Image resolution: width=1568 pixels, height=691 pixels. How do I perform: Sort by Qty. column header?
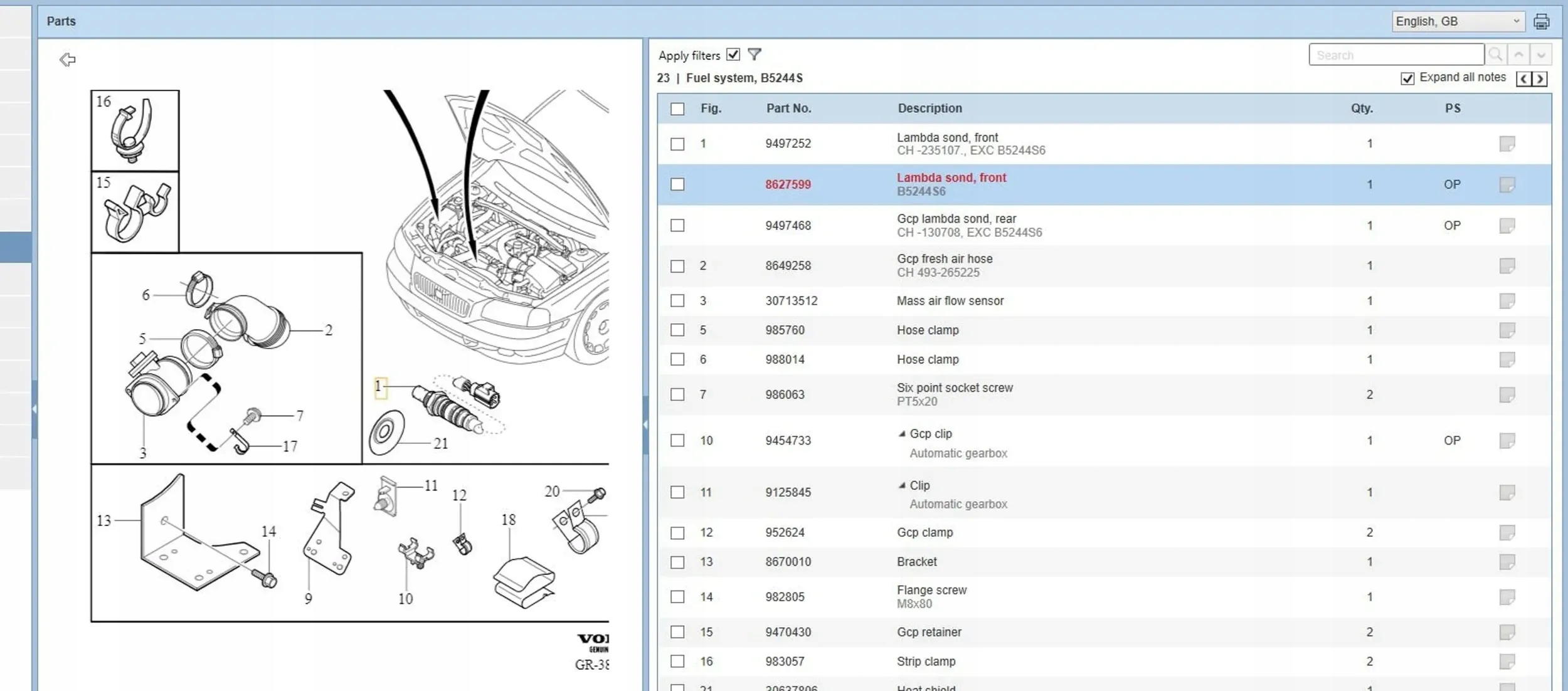[1362, 108]
